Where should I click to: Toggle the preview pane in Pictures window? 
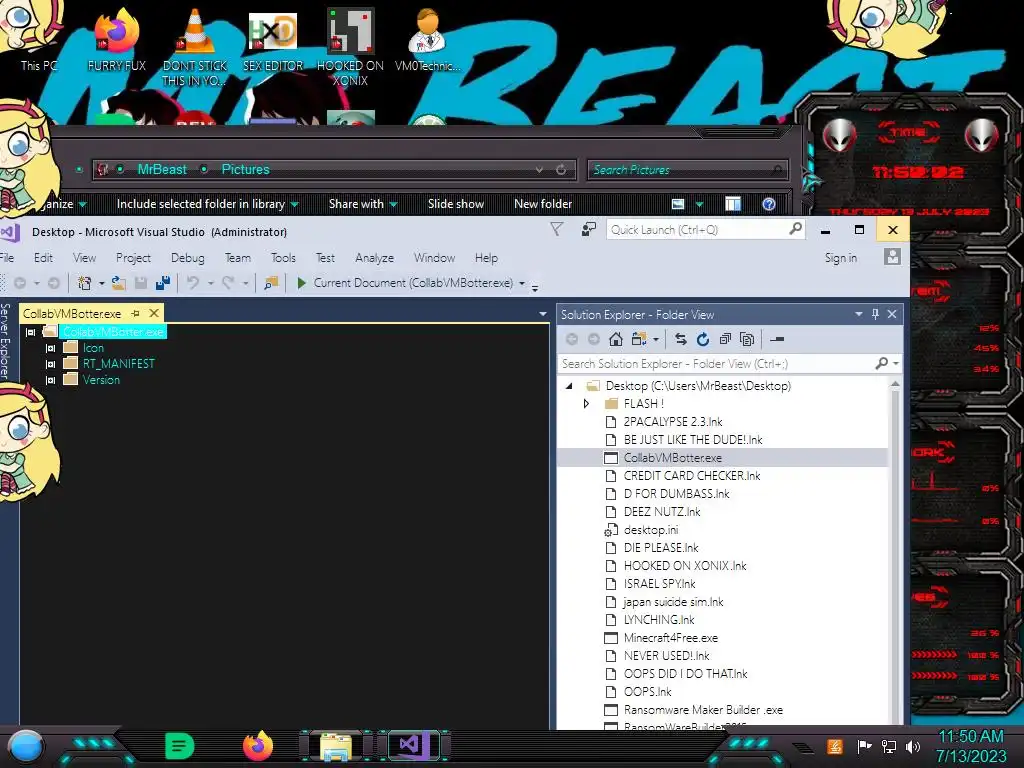coord(733,204)
